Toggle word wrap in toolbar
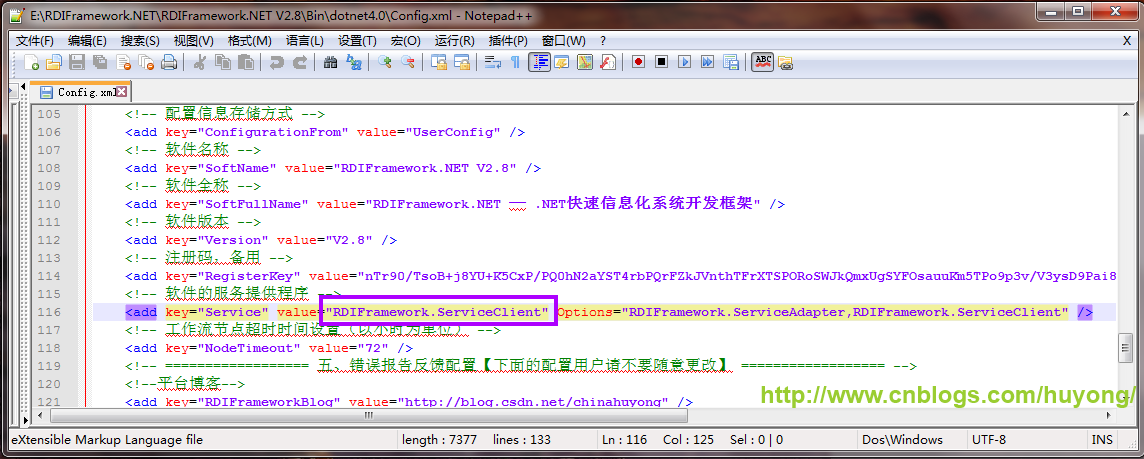 point(492,63)
